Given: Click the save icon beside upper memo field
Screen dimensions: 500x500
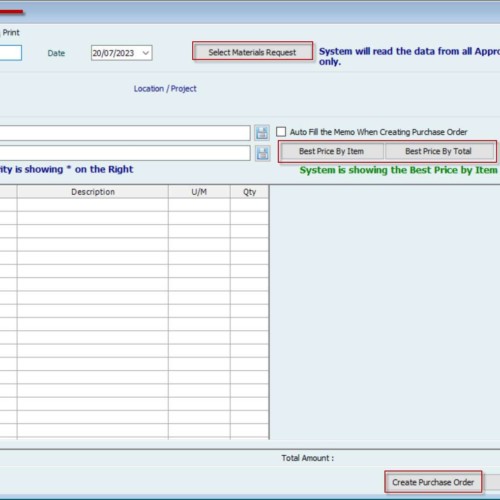Looking at the screenshot, I should (262, 133).
